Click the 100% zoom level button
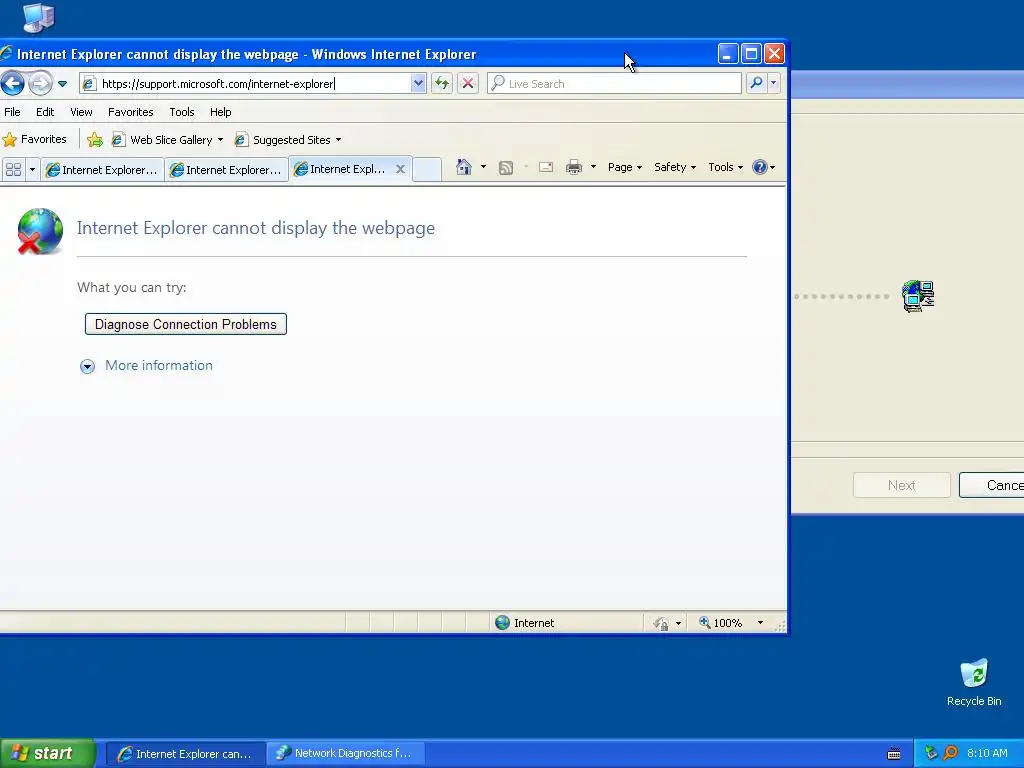Viewport: 1024px width, 768px height. (x=720, y=623)
